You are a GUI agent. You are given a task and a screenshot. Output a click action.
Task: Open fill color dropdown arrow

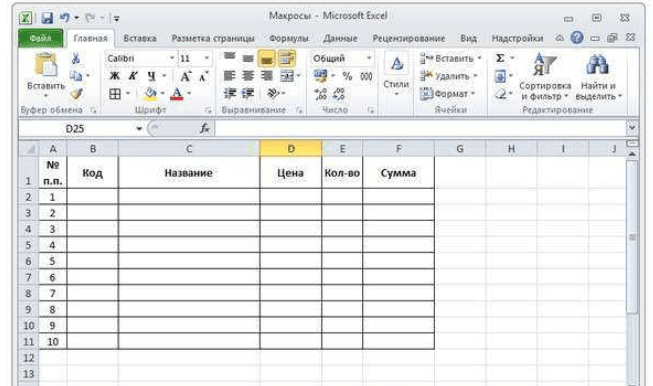[x=162, y=94]
